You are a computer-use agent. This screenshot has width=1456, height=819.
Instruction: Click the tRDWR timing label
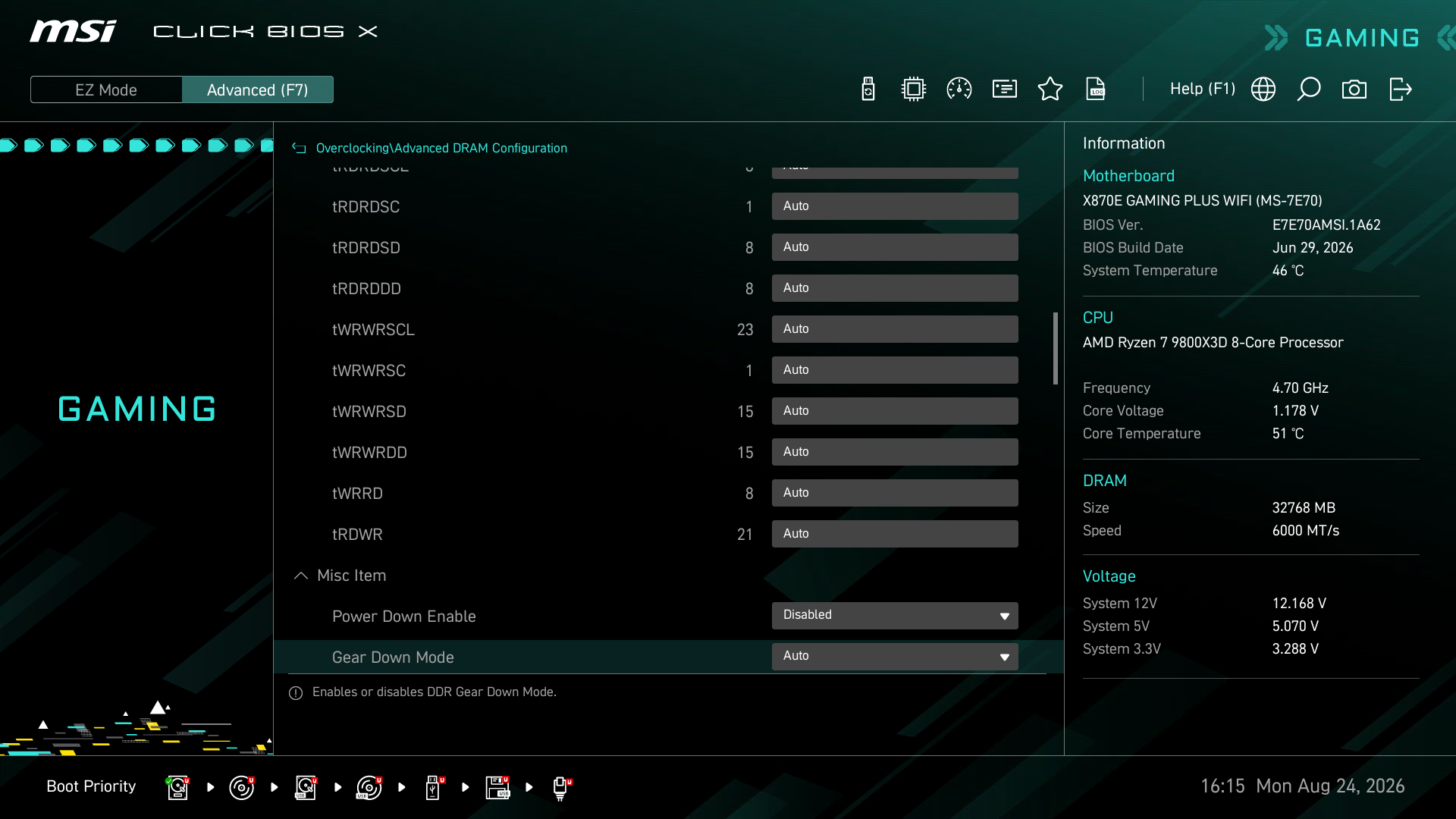tap(357, 535)
